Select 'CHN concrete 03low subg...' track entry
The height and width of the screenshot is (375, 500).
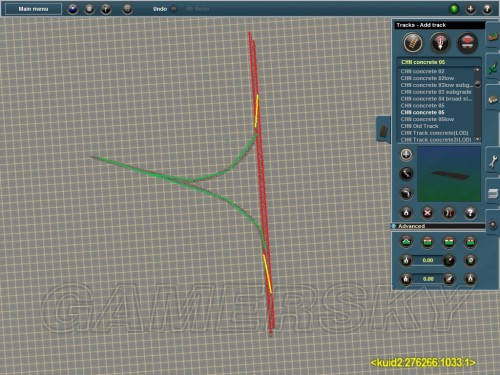[x=437, y=85]
